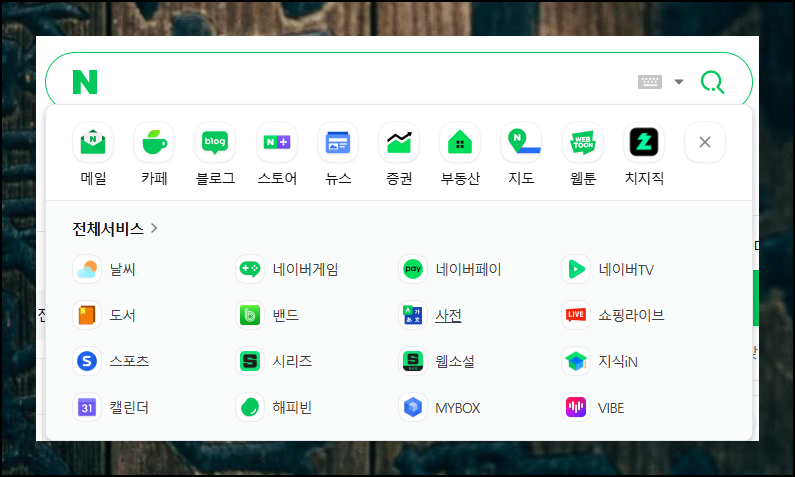This screenshot has height=477, width=795.
Task: Click the Sports (스포츠) S icon
Action: [x=87, y=361]
